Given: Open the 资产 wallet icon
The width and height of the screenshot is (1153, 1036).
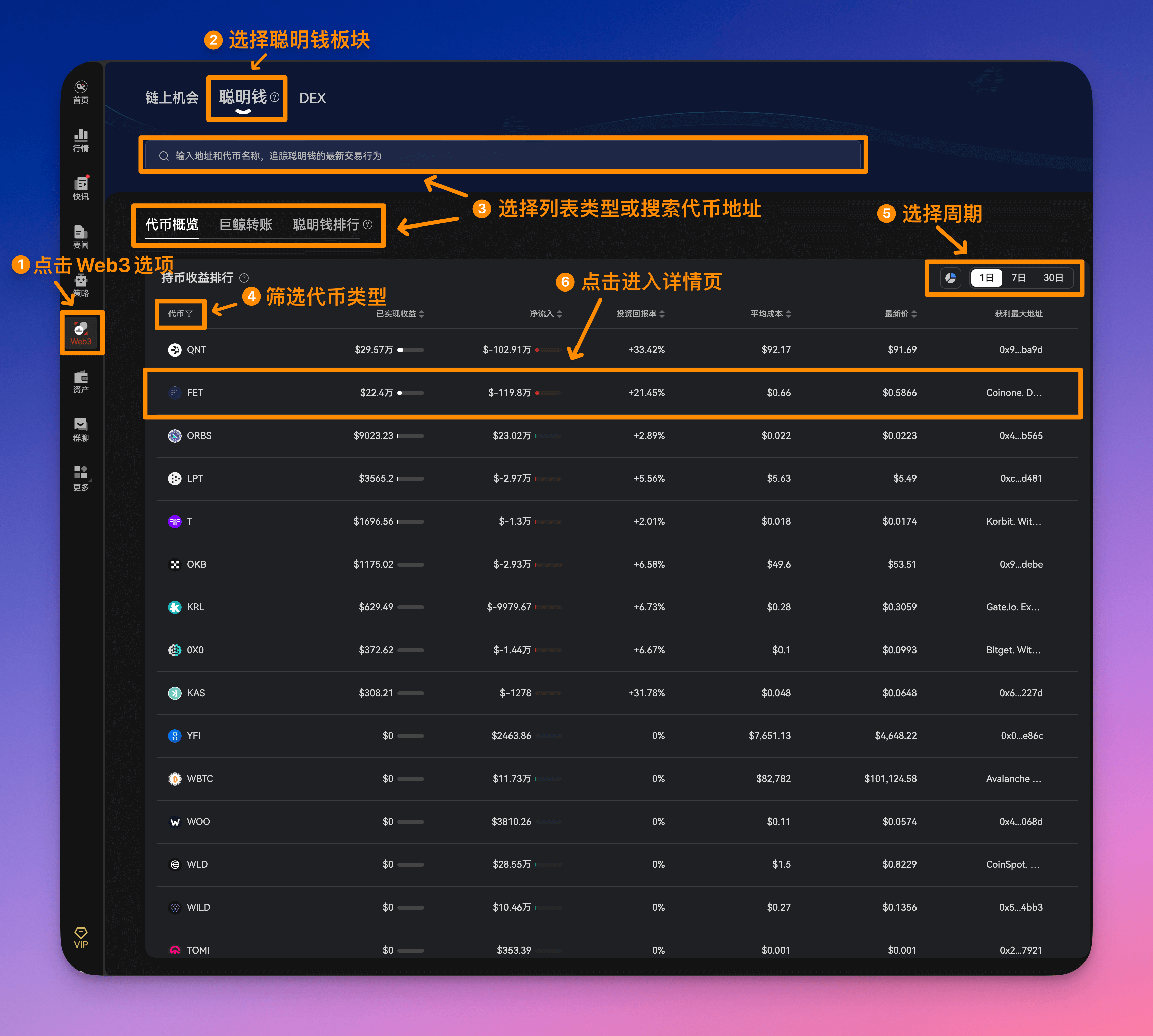Looking at the screenshot, I should point(81,382).
